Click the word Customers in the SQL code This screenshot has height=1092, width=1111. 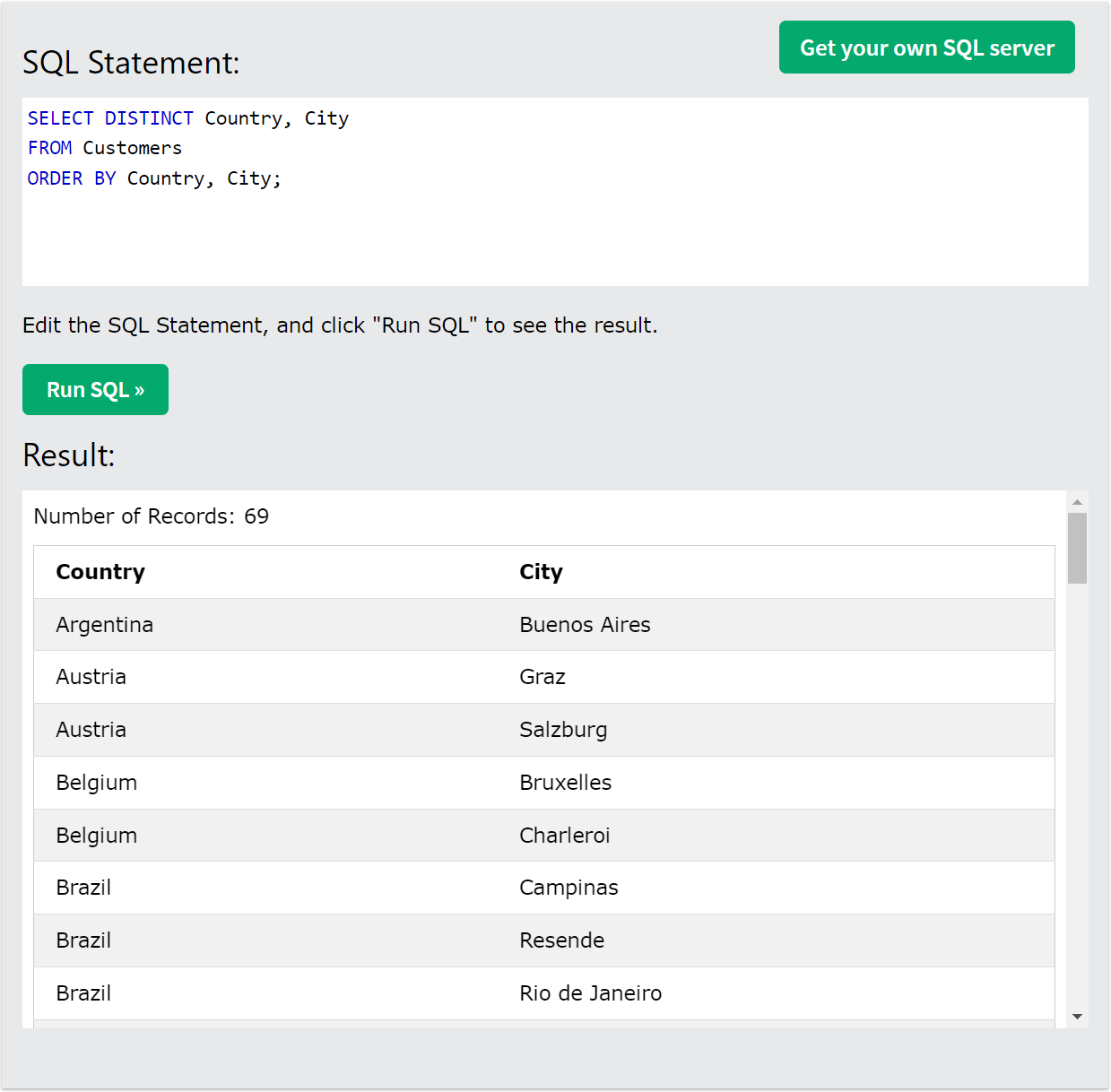pyautogui.click(x=131, y=147)
